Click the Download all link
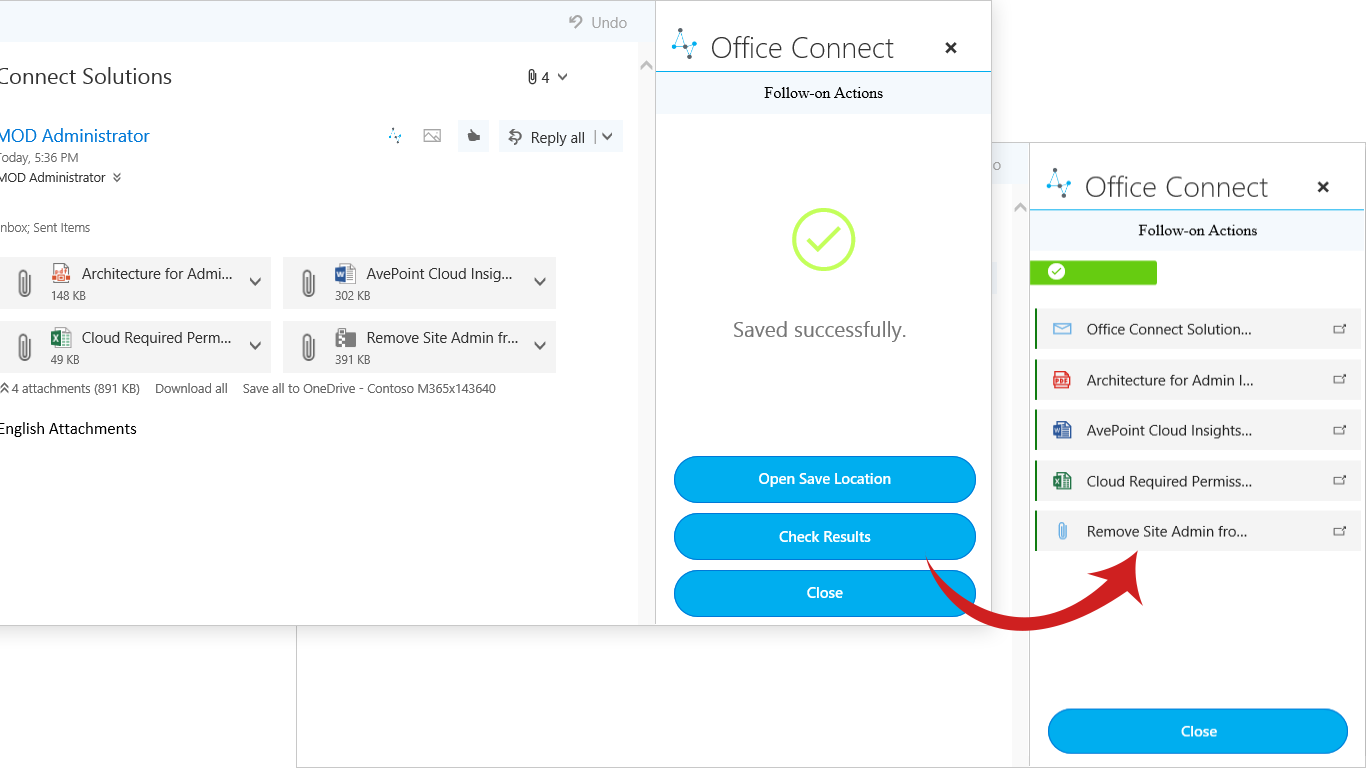1366x768 pixels. [x=191, y=389]
